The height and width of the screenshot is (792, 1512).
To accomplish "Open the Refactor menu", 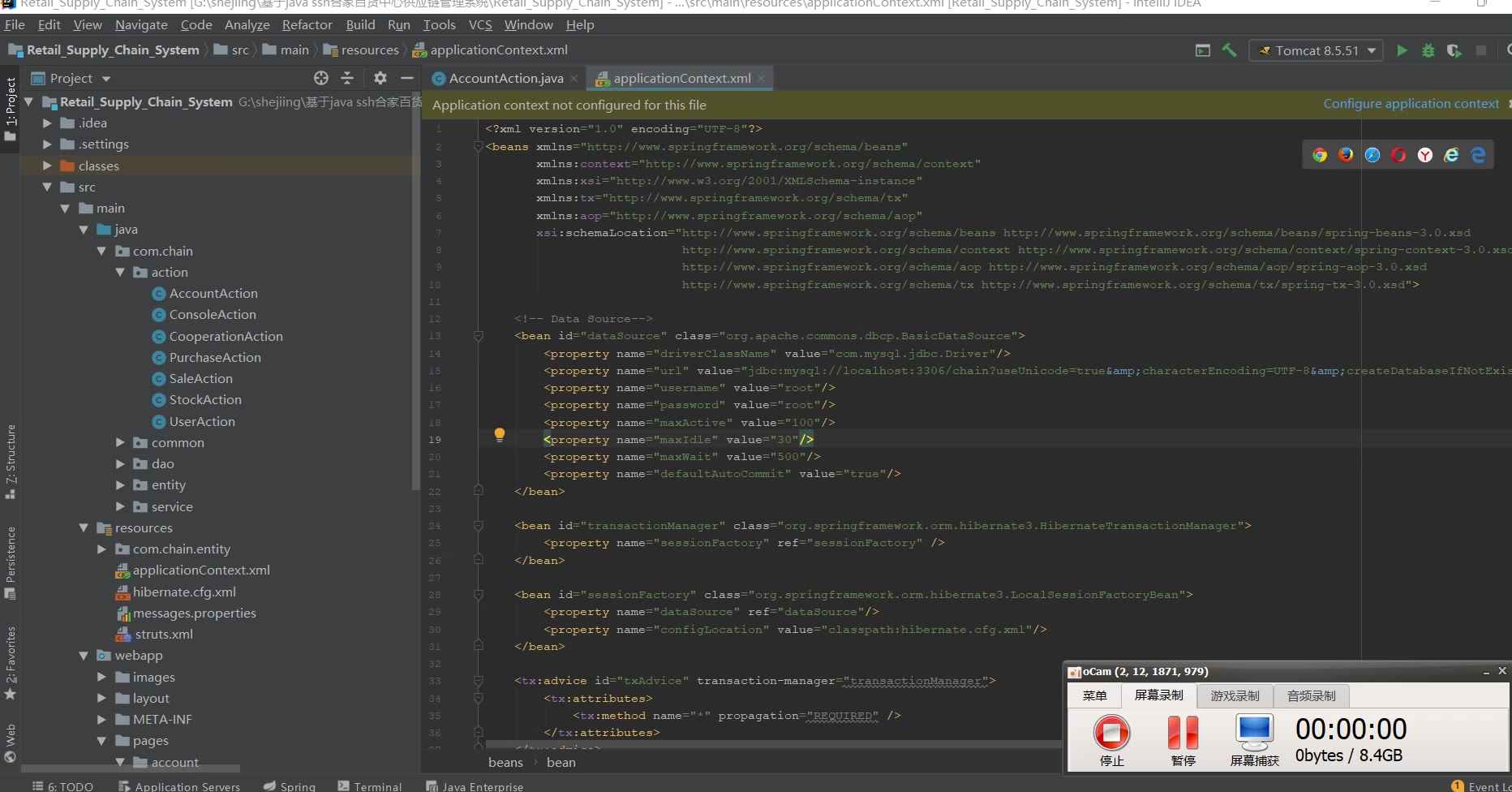I will point(307,25).
